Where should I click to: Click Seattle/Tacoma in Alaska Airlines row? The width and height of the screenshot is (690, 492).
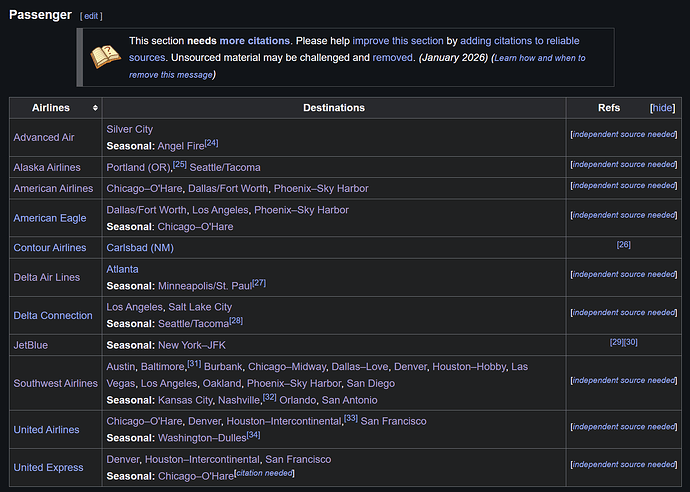coord(225,167)
